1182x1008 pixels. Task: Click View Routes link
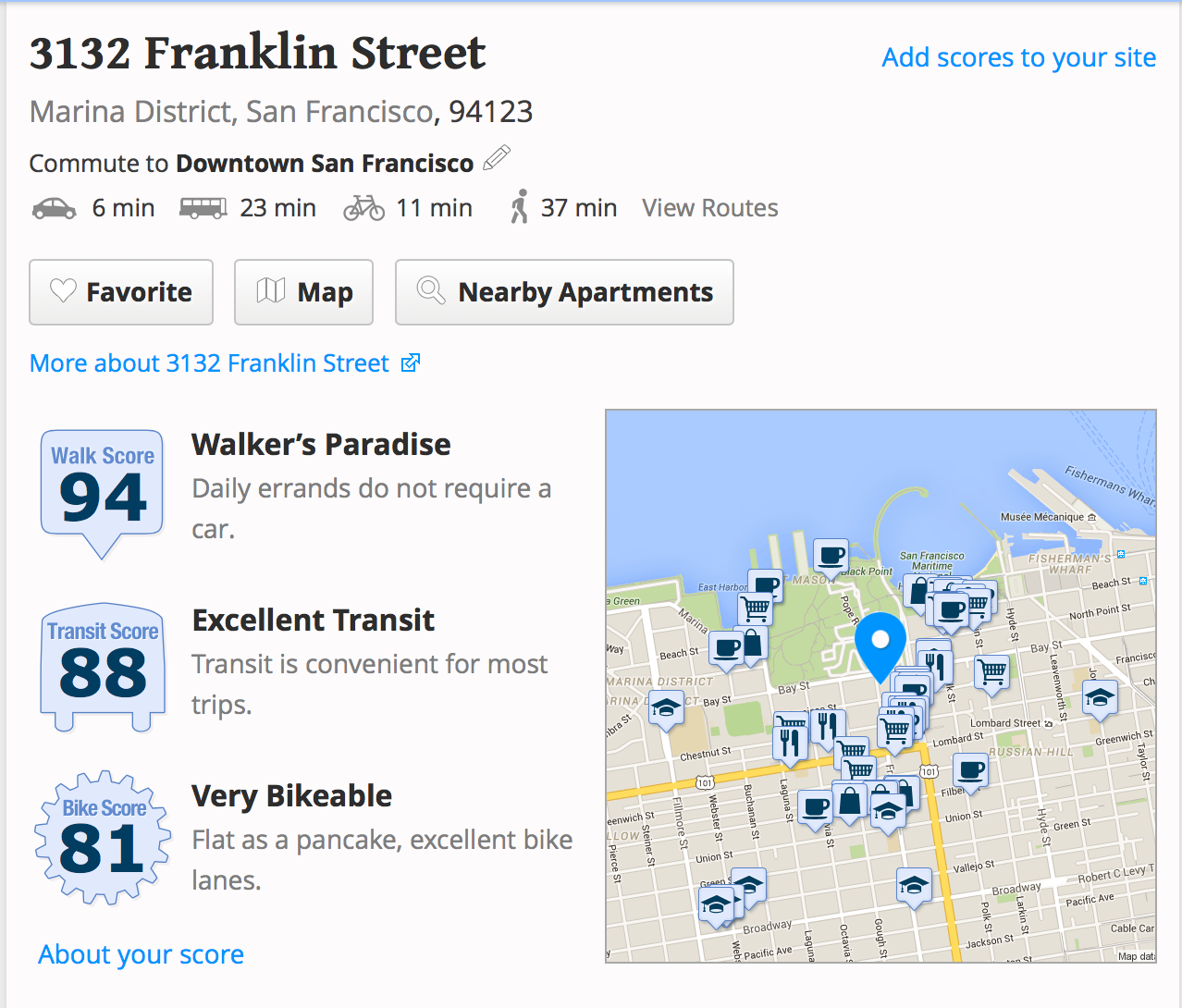point(710,208)
